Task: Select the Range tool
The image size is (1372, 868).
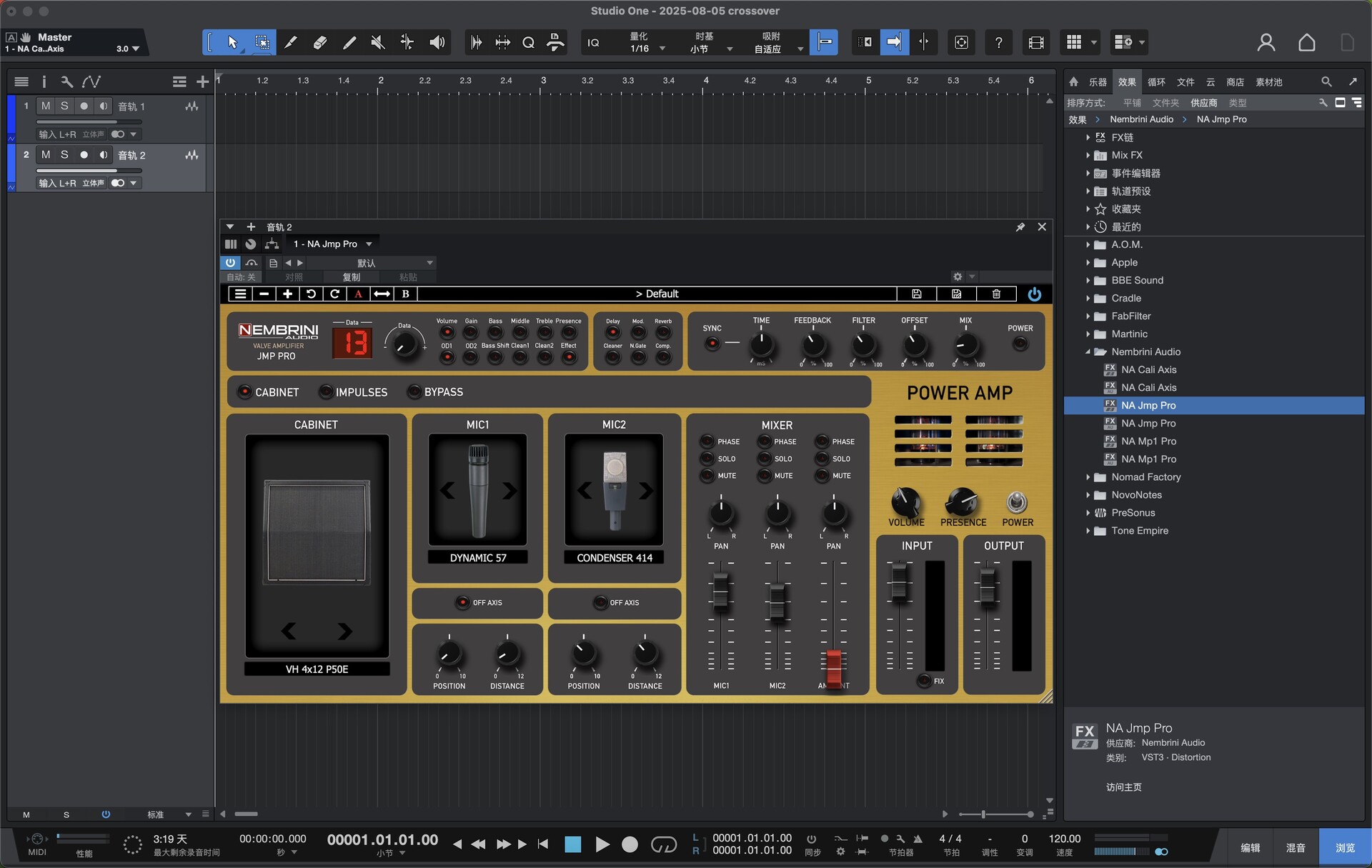Action: tap(262, 42)
